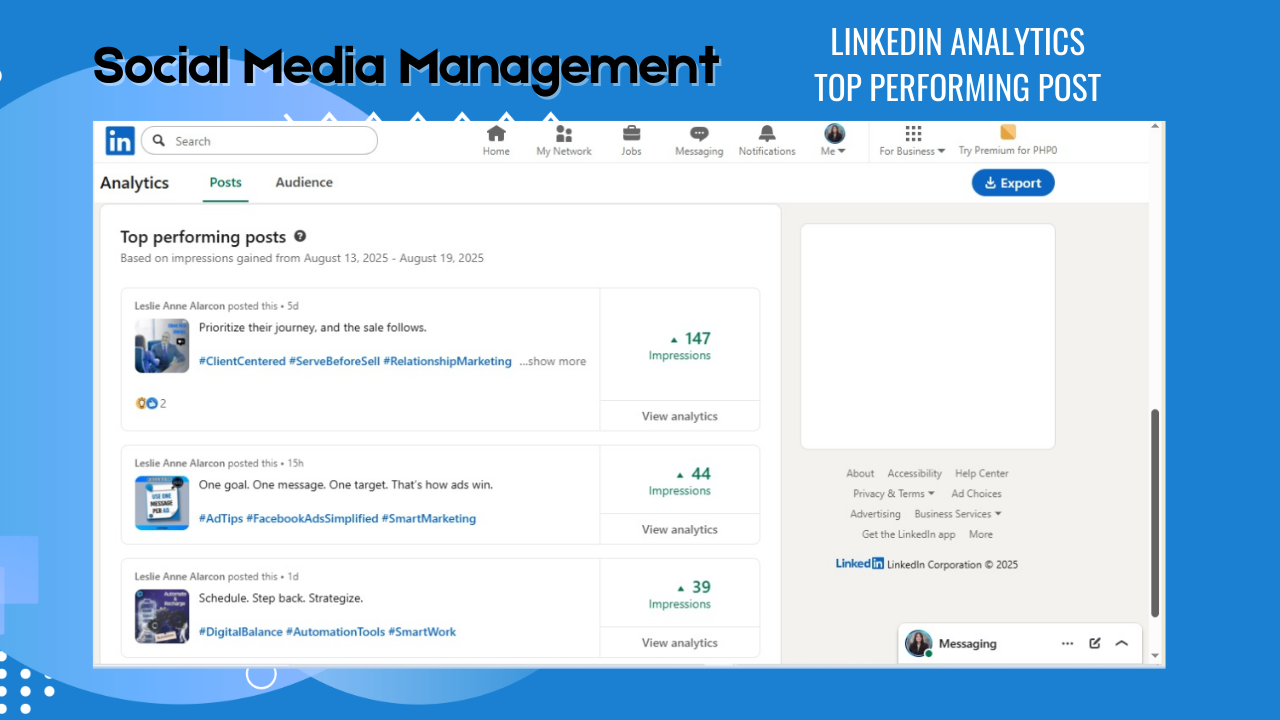
Task: Click the scrollbar down arrow
Action: tap(1156, 657)
